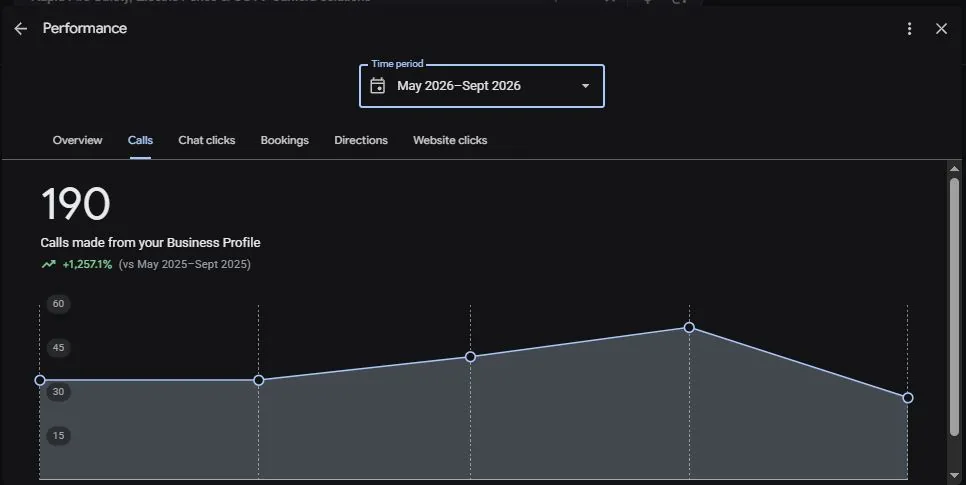This screenshot has height=485, width=966.
Task: Open the Chat clicks tab
Action: pos(206,141)
